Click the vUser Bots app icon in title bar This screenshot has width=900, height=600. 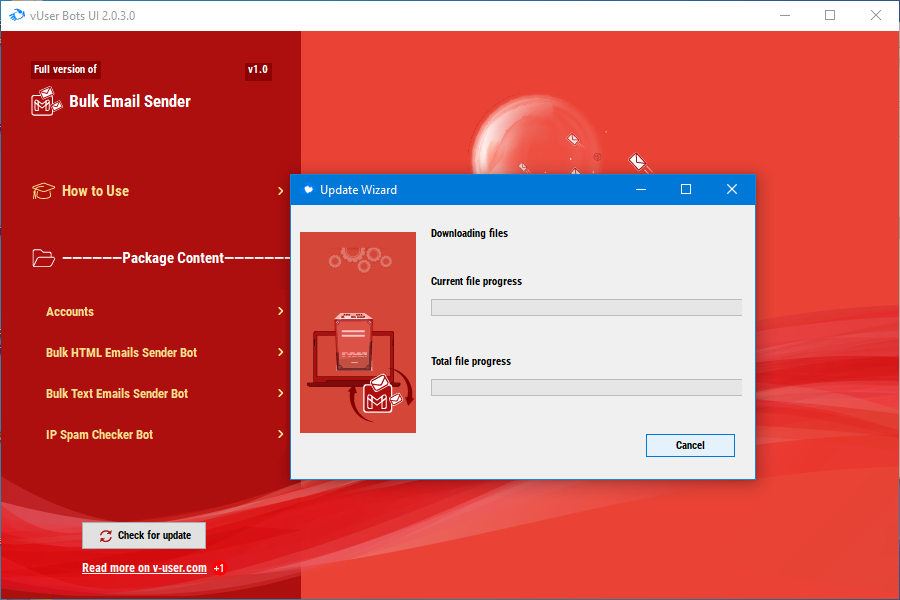coord(17,15)
